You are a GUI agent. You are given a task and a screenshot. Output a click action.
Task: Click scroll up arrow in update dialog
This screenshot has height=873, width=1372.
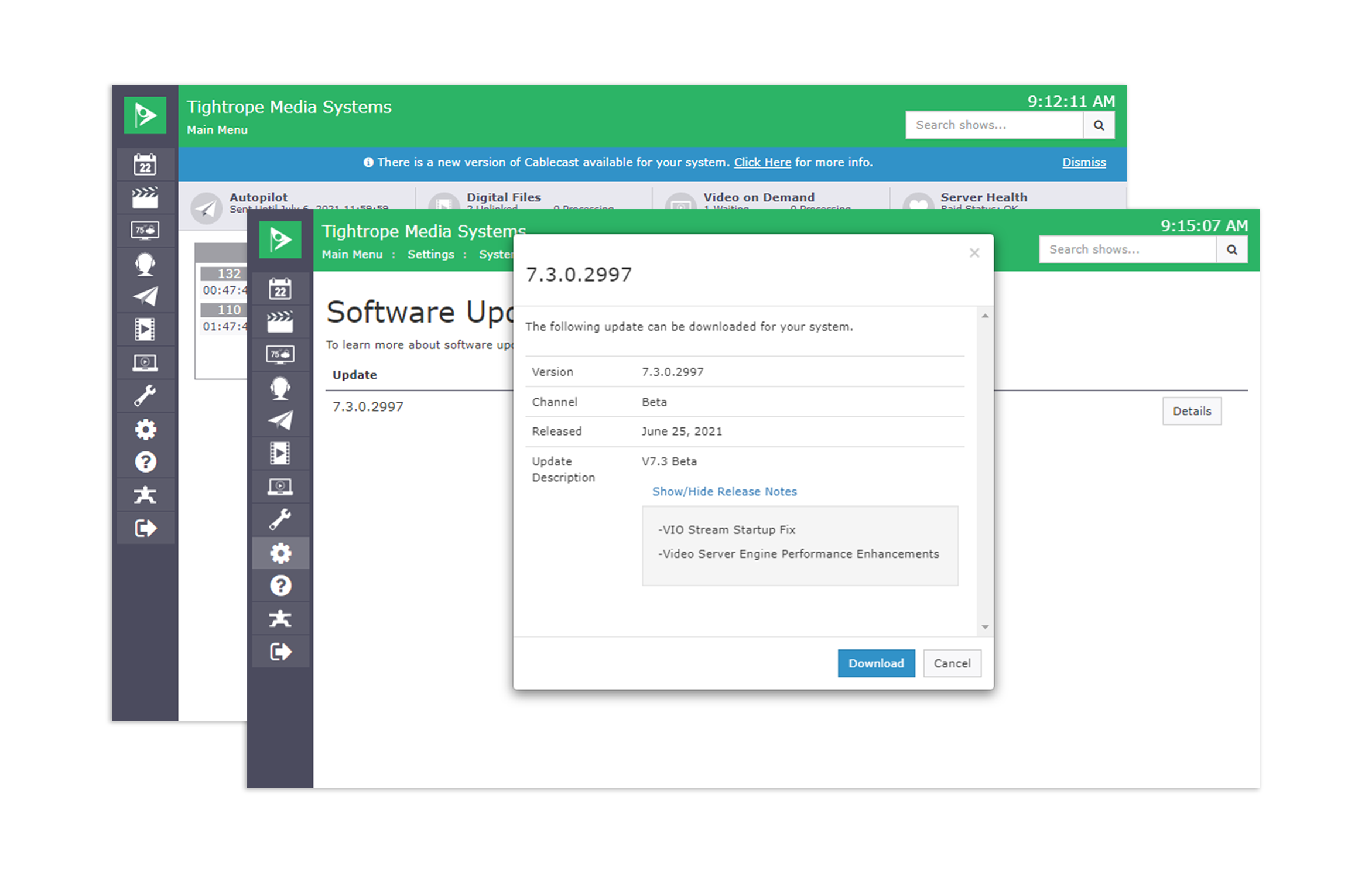tap(985, 316)
